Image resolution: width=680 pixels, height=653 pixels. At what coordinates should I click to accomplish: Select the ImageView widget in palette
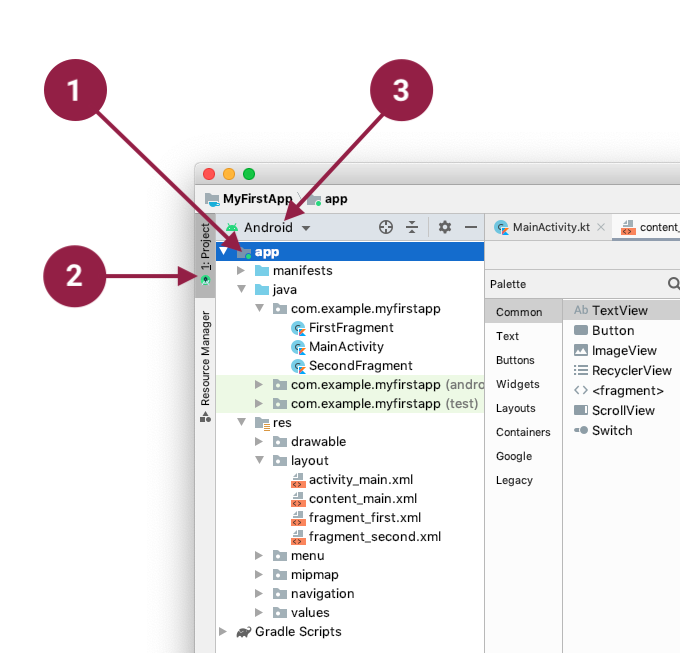[x=623, y=350]
